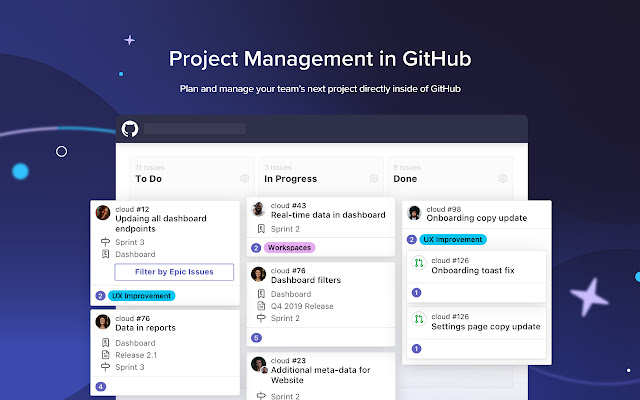
Task: Click epic icon beside Sprint 2 on cloud #43
Action: [261, 229]
